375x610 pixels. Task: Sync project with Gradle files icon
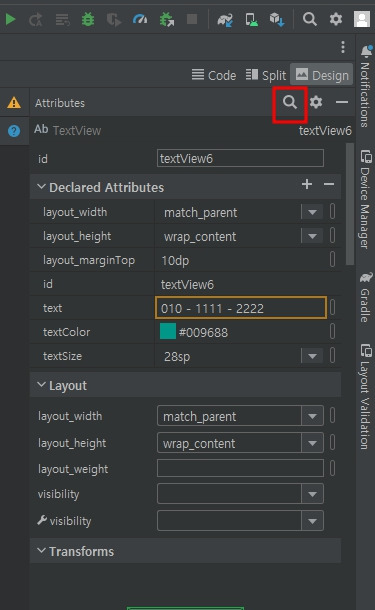click(x=225, y=19)
